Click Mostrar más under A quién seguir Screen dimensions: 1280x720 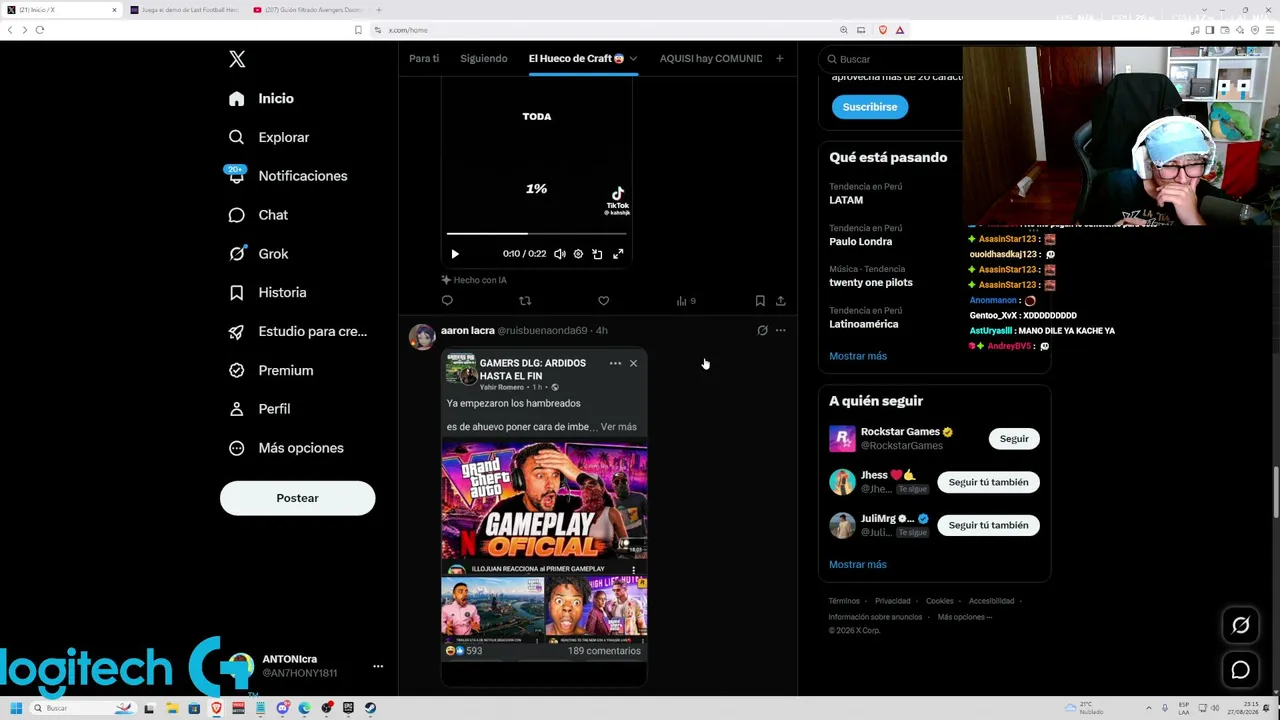coord(858,565)
